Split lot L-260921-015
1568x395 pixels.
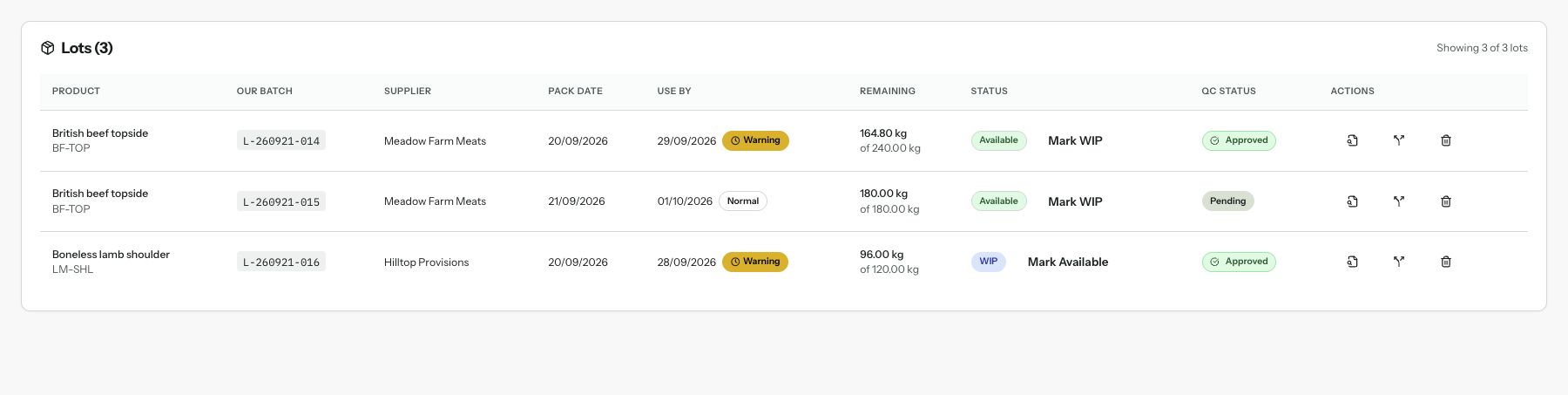pos(1399,201)
